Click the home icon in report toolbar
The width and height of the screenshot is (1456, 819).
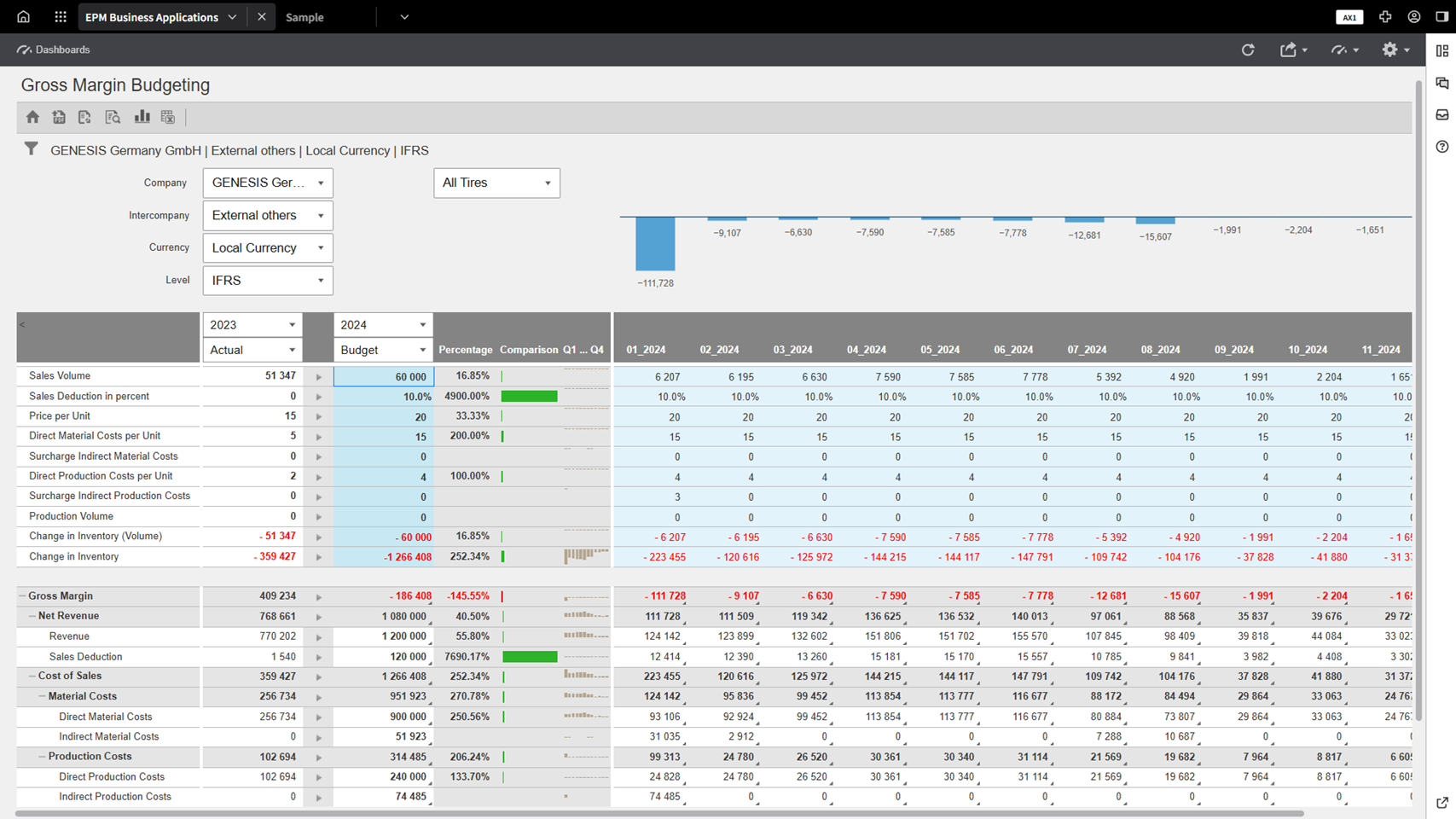point(32,117)
